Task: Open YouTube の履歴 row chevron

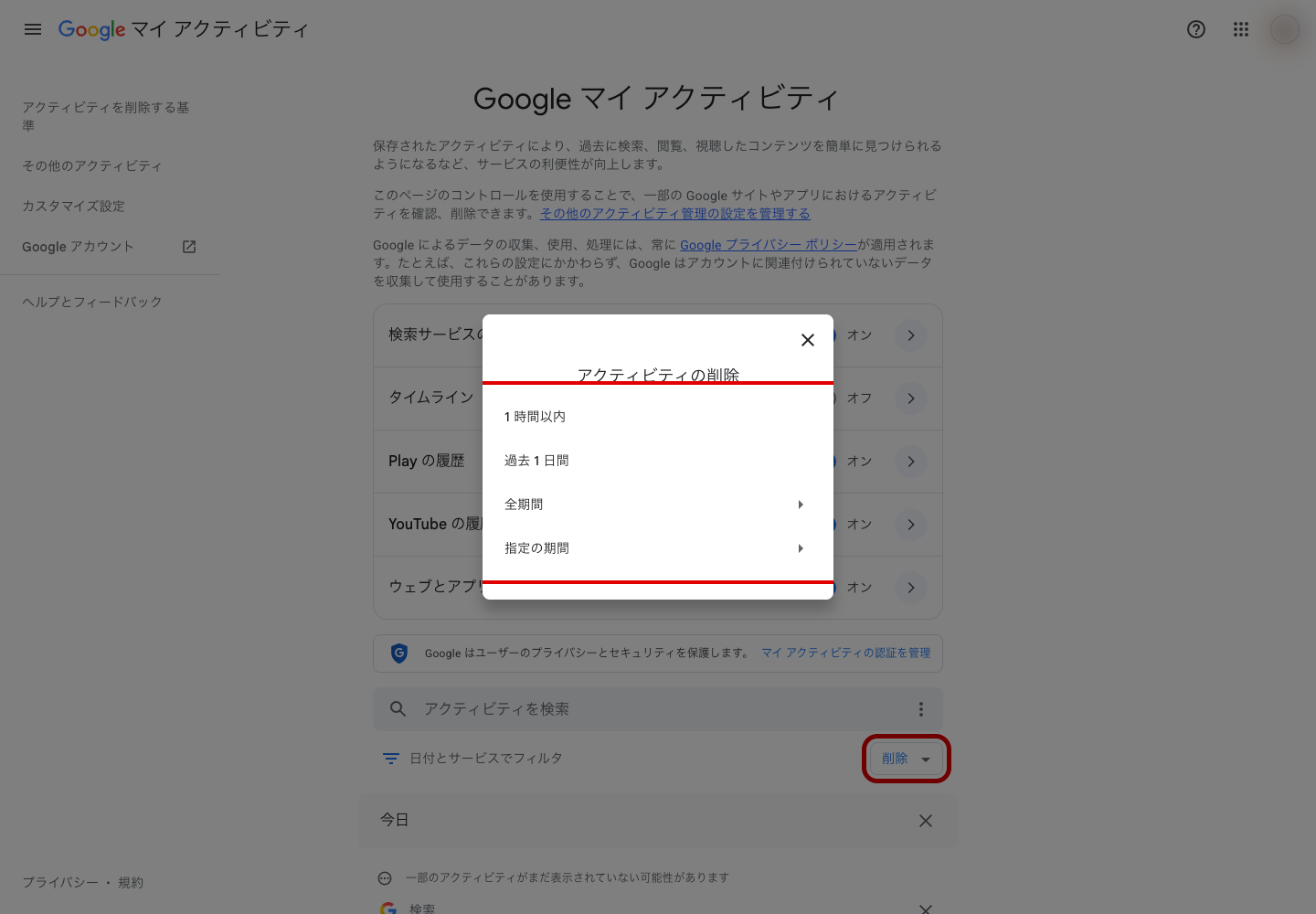Action: [x=911, y=525]
